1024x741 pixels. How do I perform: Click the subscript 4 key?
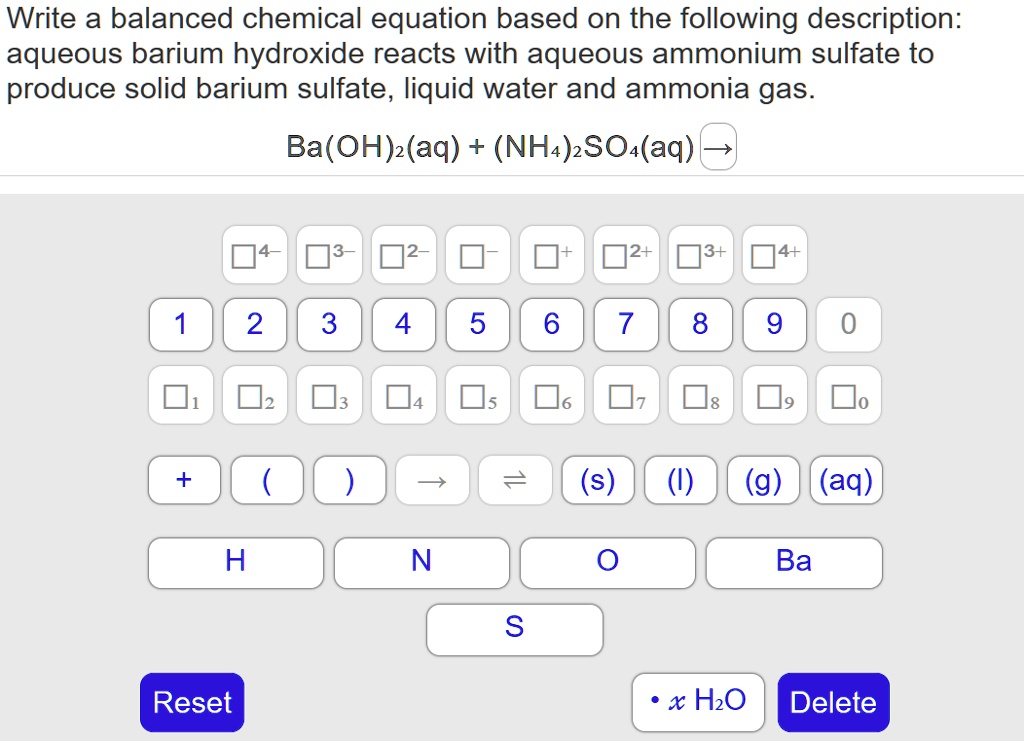tap(404, 395)
